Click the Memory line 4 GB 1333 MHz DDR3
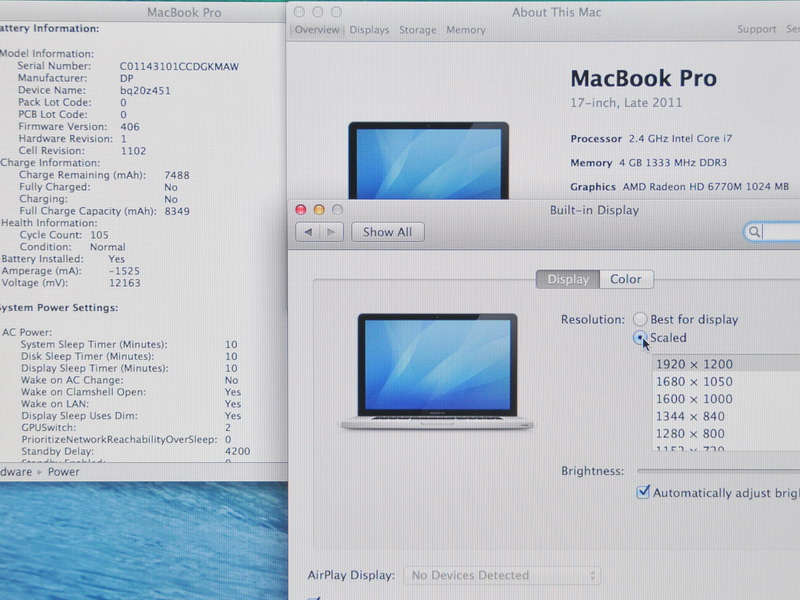The image size is (800, 600). coord(648,163)
